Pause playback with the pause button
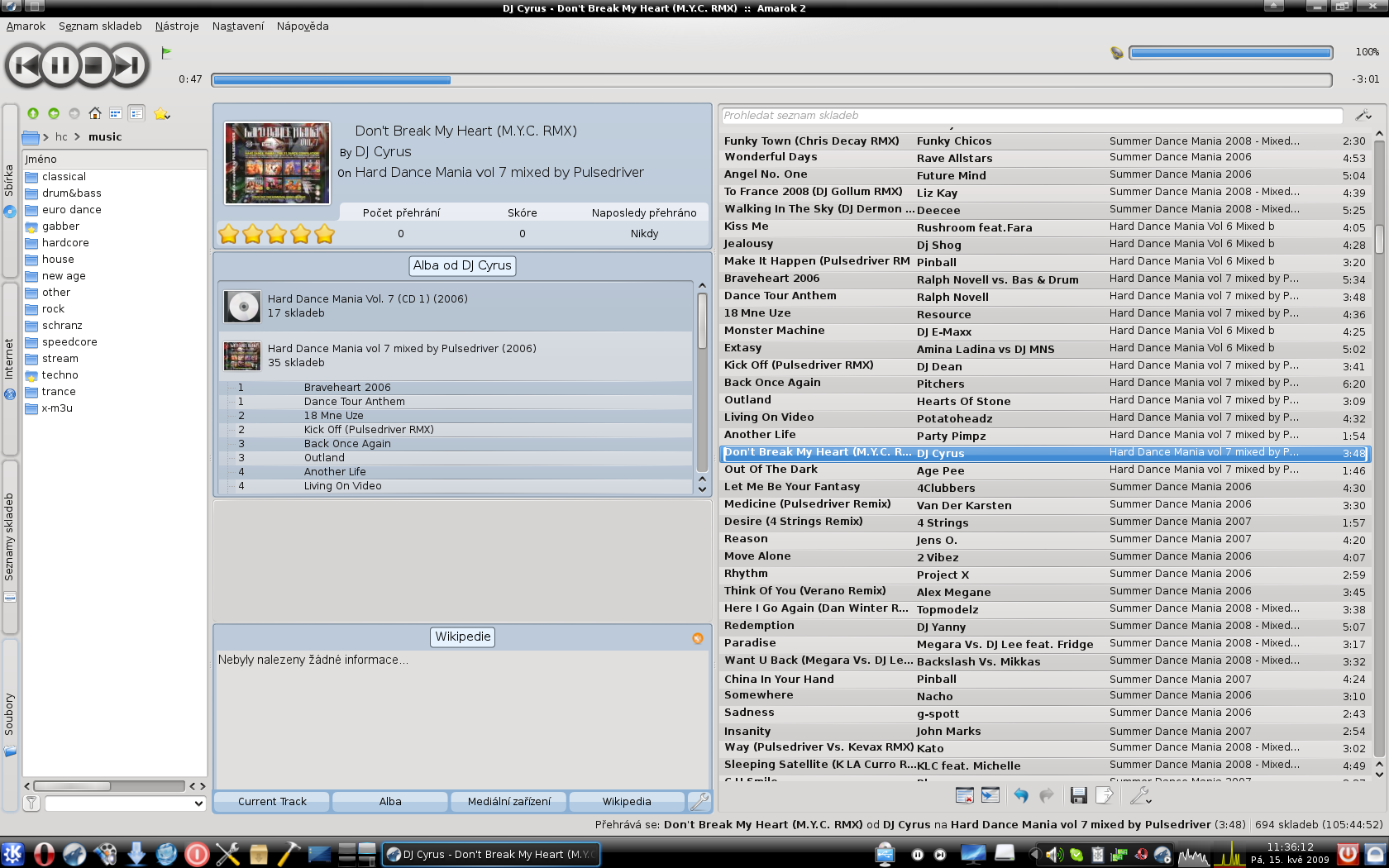Viewport: 1389px width, 868px height. (x=60, y=65)
